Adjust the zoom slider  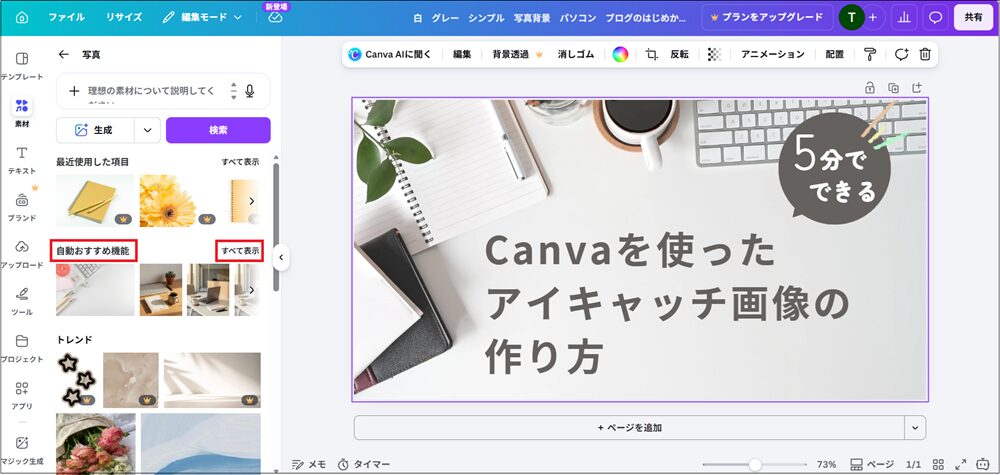pos(755,465)
